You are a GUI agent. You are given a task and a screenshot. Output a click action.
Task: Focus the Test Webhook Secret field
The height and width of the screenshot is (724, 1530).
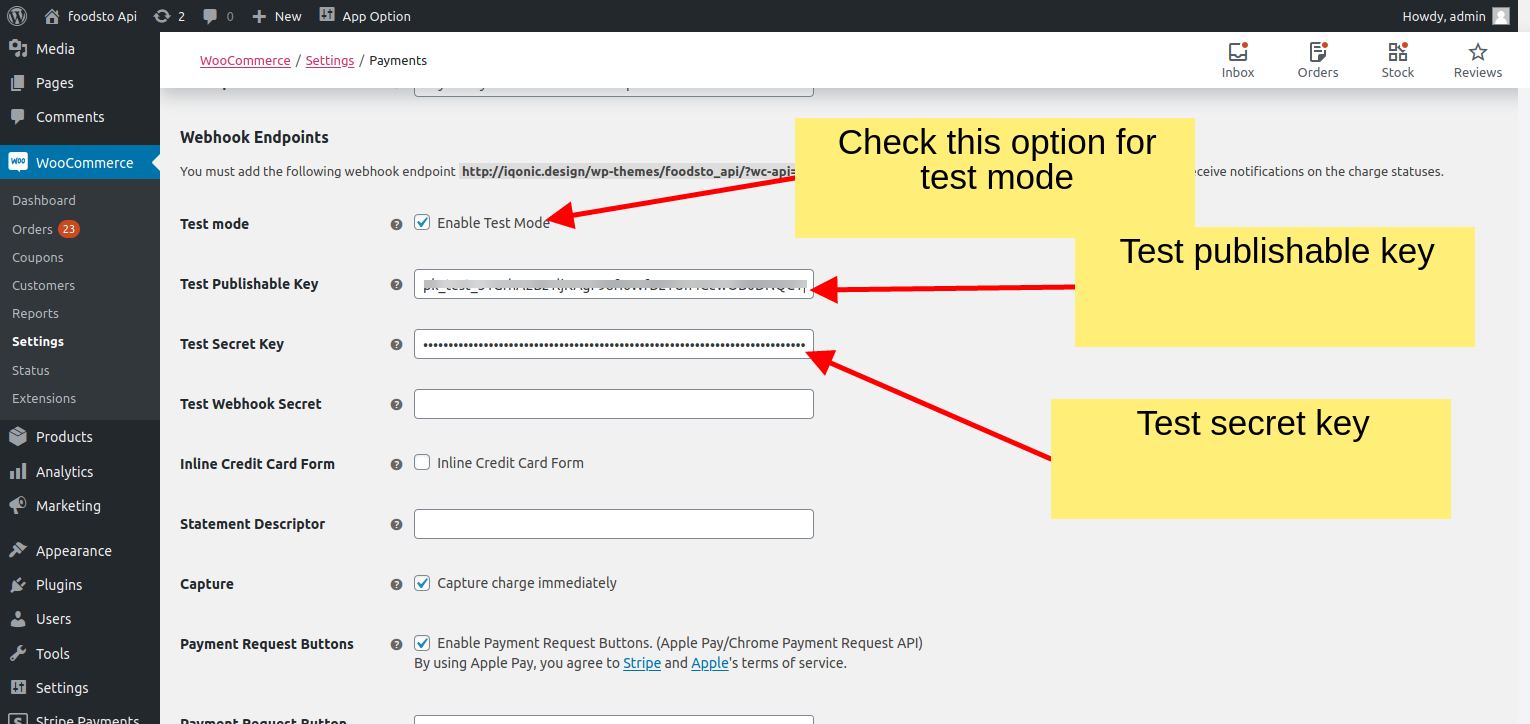(x=614, y=404)
